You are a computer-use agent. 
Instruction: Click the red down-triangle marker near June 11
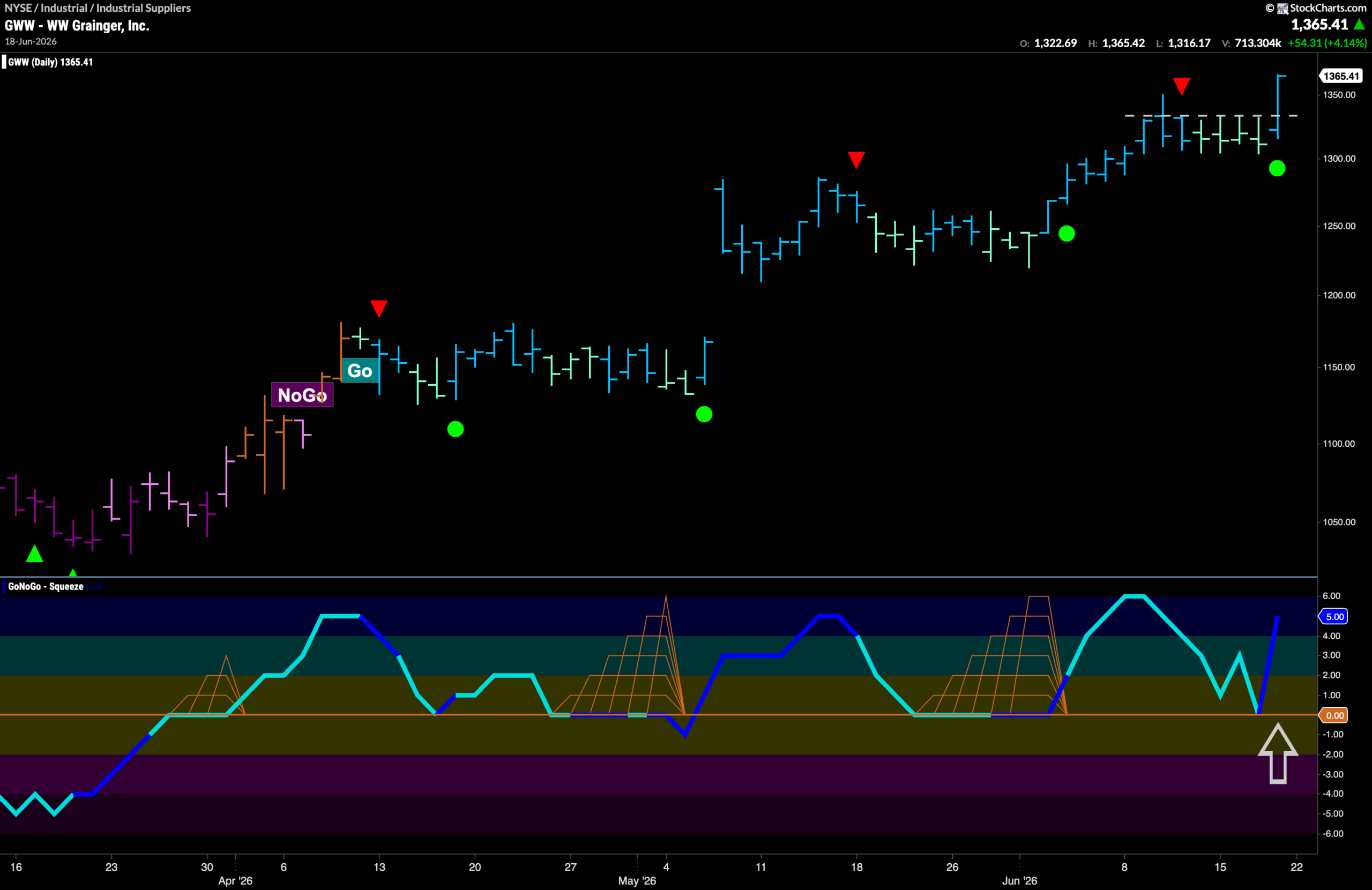point(1181,86)
